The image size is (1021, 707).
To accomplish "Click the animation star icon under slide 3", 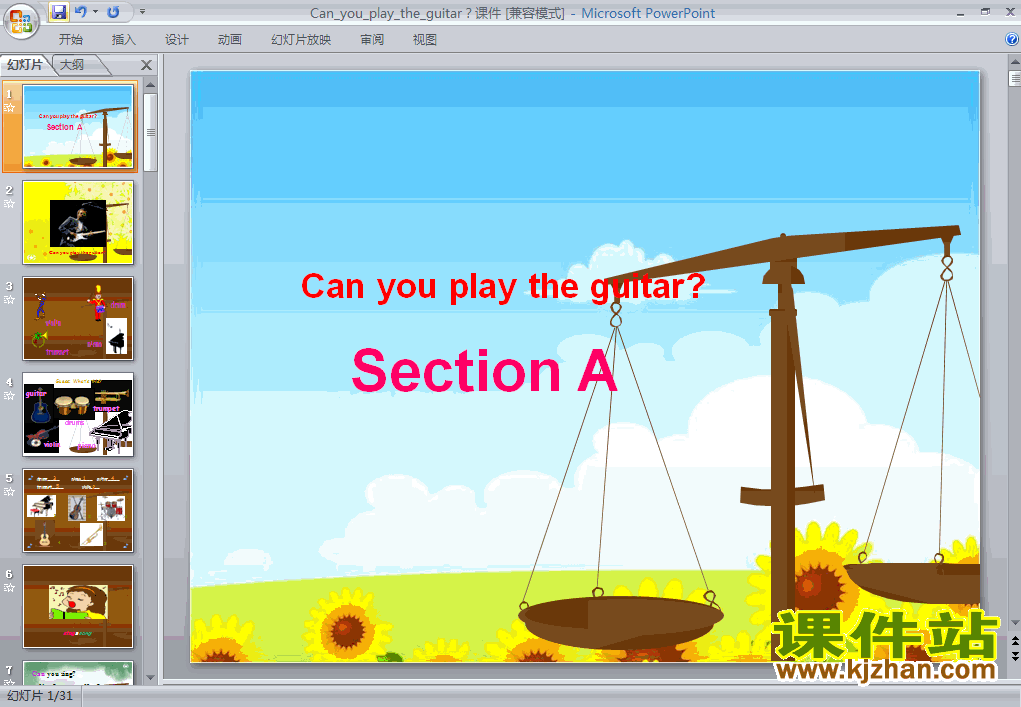I will point(9,300).
